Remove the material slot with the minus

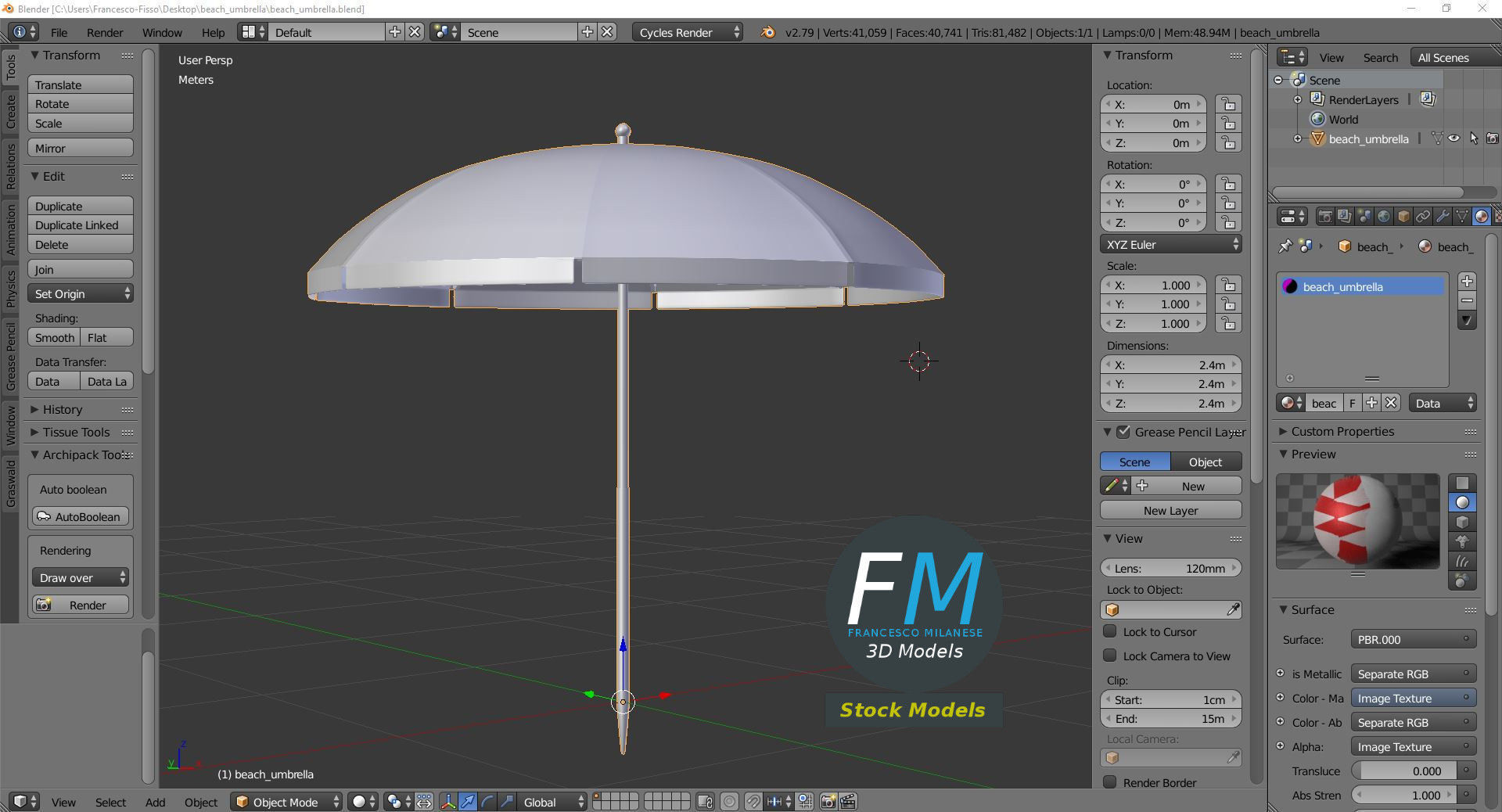tap(1468, 301)
